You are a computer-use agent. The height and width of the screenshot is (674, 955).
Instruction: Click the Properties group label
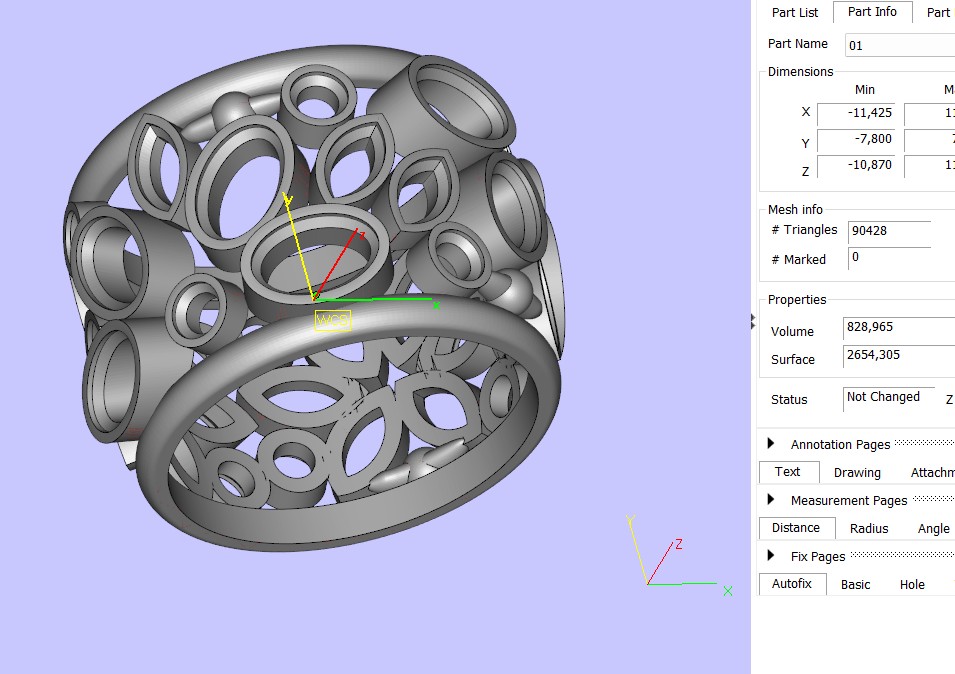coord(797,300)
